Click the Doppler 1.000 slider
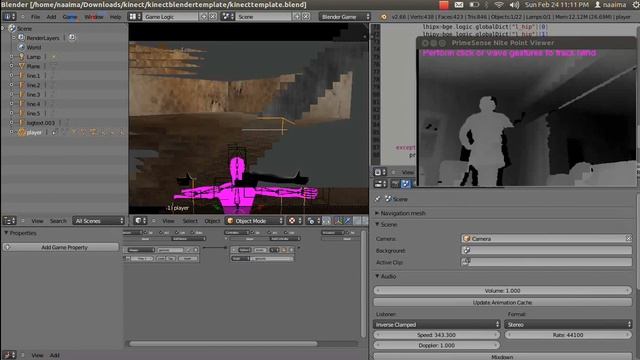The height and width of the screenshot is (360, 640). pyautogui.click(x=437, y=345)
